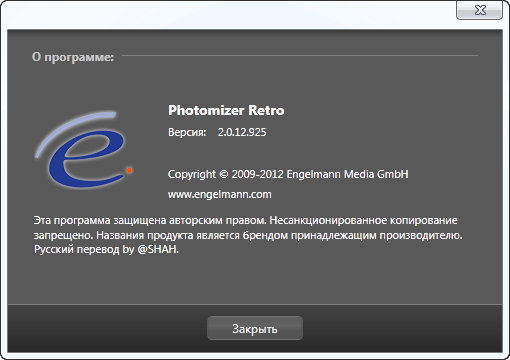
Task: Click the 'Эта программа защищена авторским правом' sentence
Action: [150, 221]
